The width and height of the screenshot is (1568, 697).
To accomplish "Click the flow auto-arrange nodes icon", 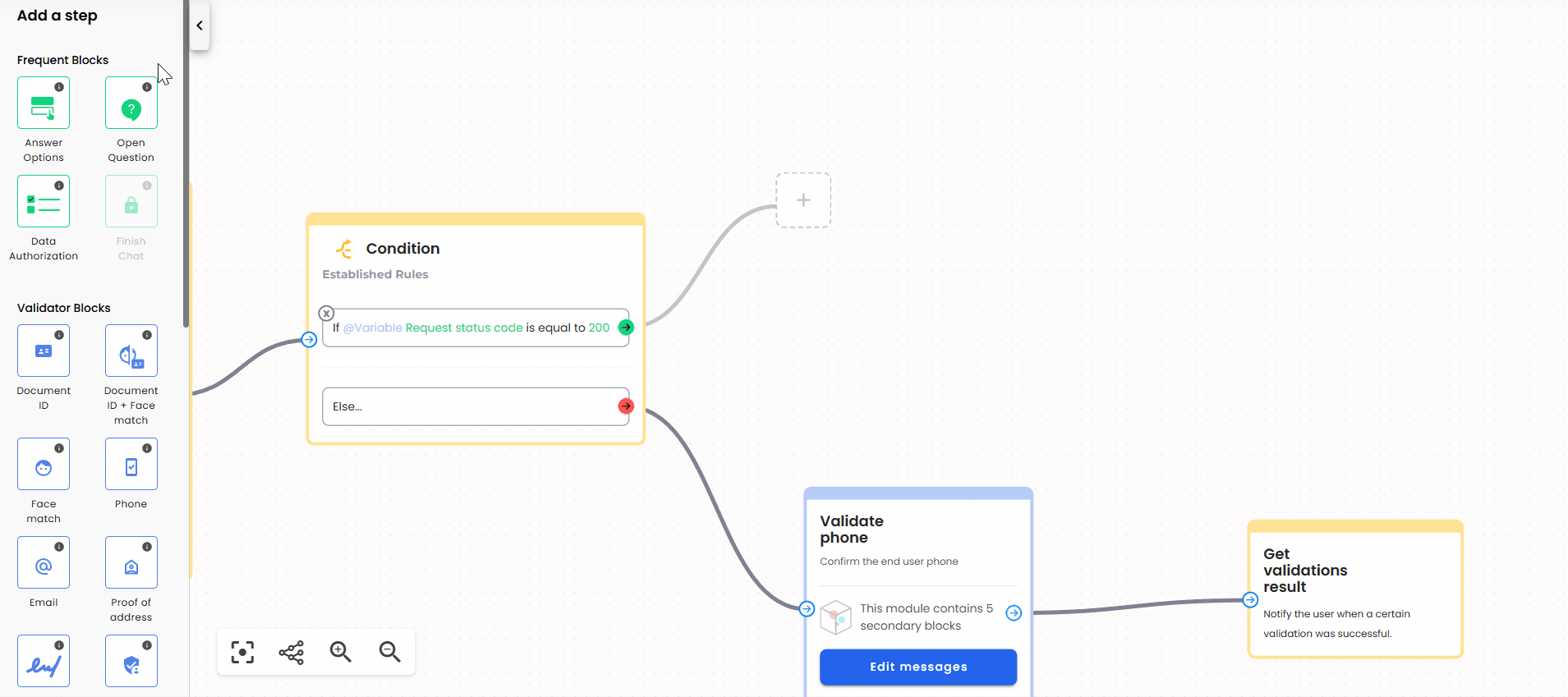I will [x=292, y=652].
